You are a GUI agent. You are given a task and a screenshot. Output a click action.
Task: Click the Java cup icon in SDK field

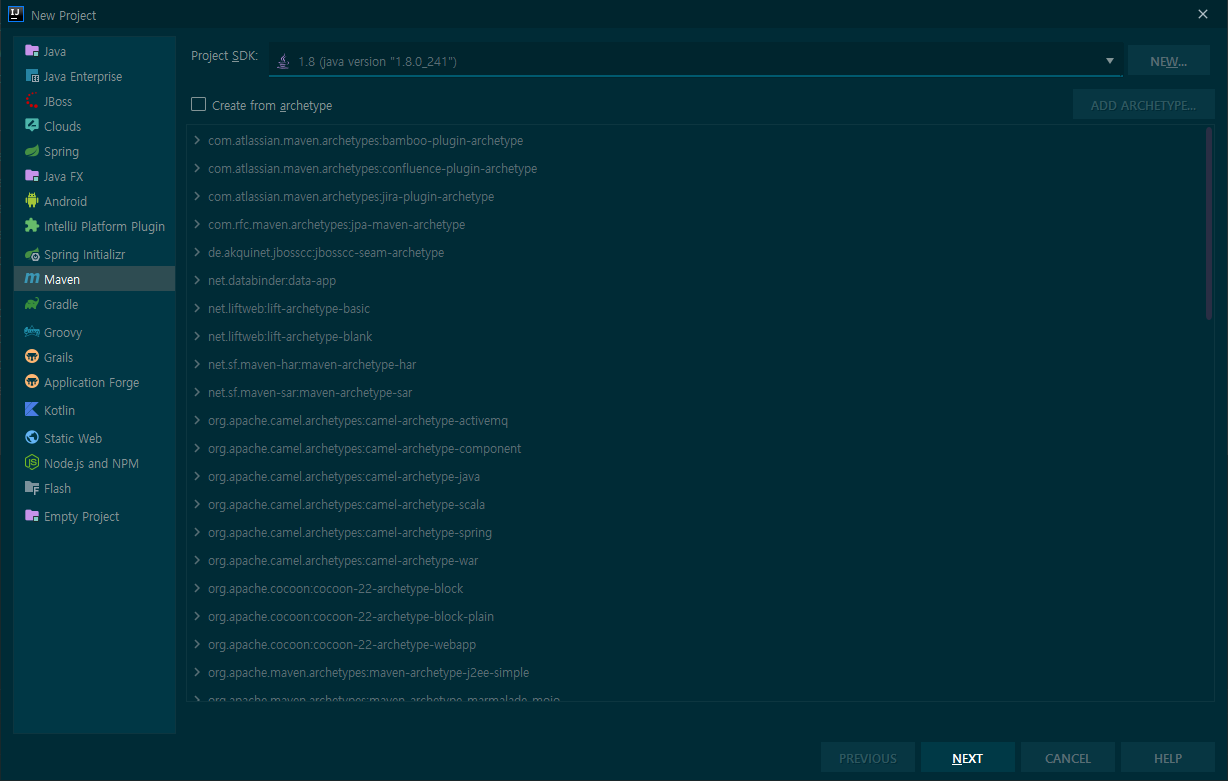284,61
